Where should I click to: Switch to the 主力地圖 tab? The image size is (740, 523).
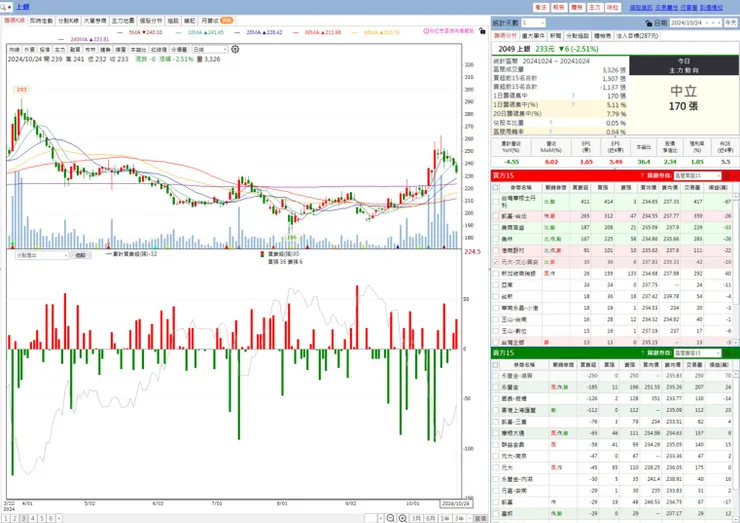tap(123, 21)
